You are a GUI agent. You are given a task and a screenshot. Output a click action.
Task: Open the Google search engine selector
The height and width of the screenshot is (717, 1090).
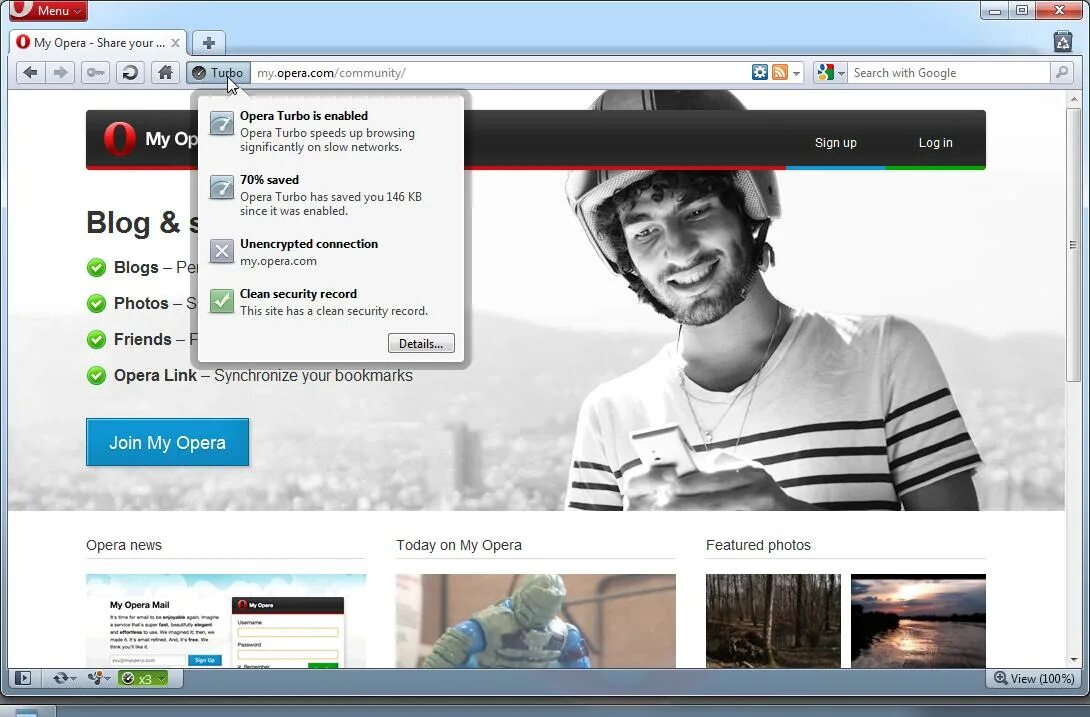click(831, 72)
